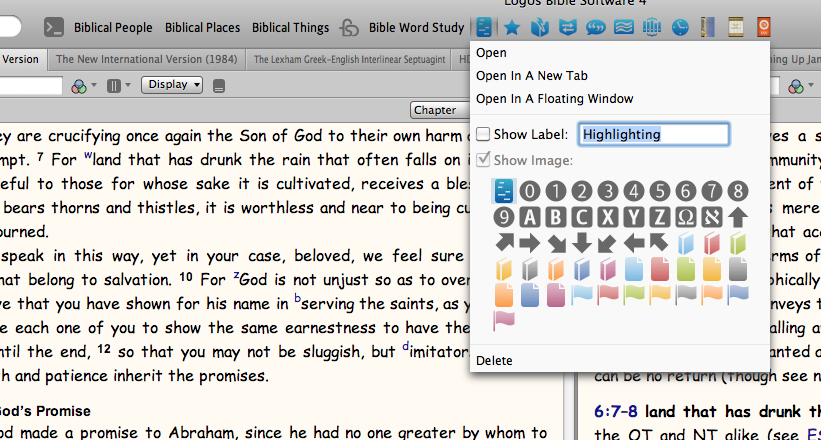
Task: Select the circled 9 image
Action: click(x=504, y=217)
